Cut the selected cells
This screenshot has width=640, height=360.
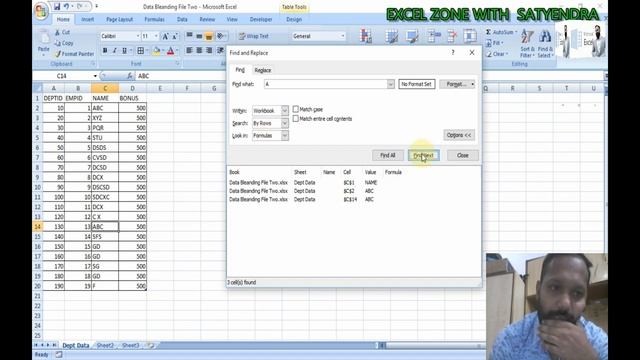point(62,32)
